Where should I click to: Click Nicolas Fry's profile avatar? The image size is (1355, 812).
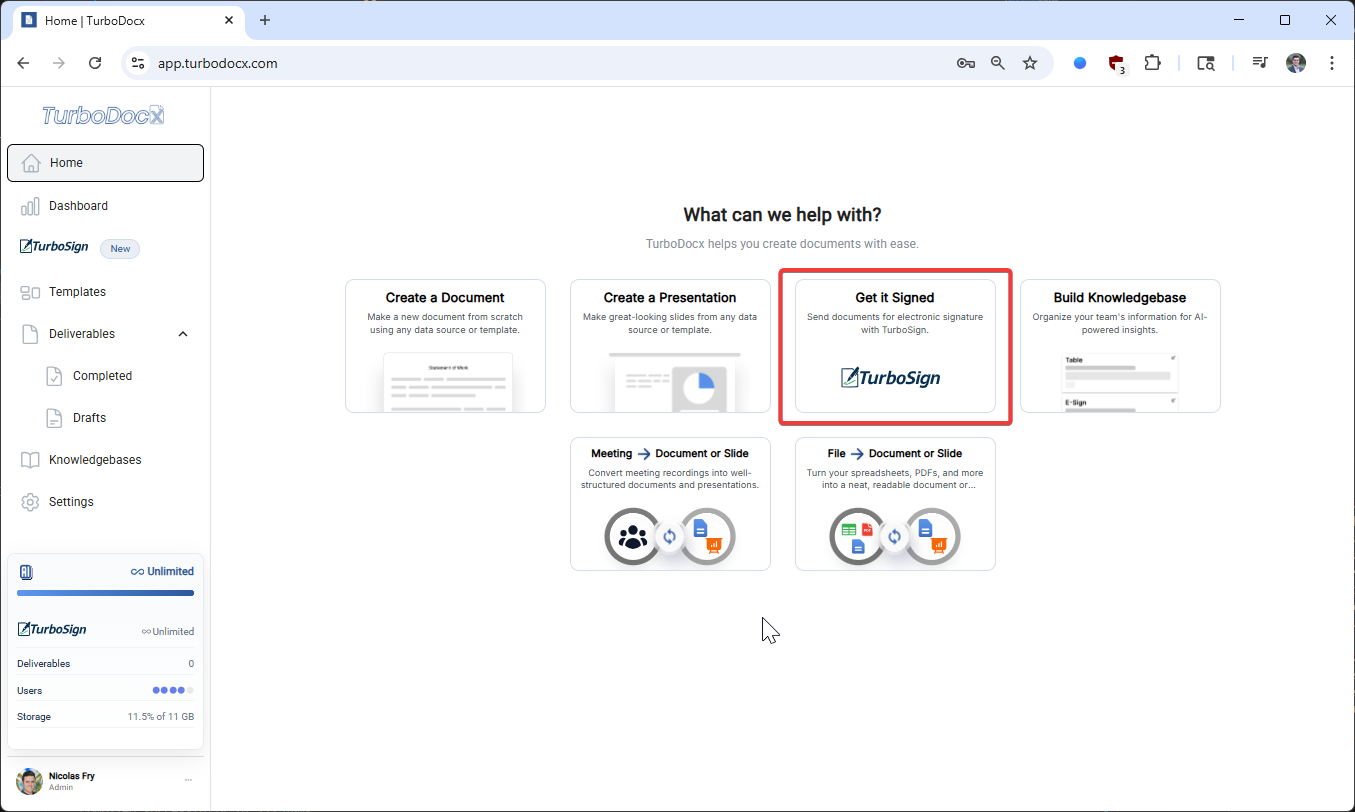[30, 781]
